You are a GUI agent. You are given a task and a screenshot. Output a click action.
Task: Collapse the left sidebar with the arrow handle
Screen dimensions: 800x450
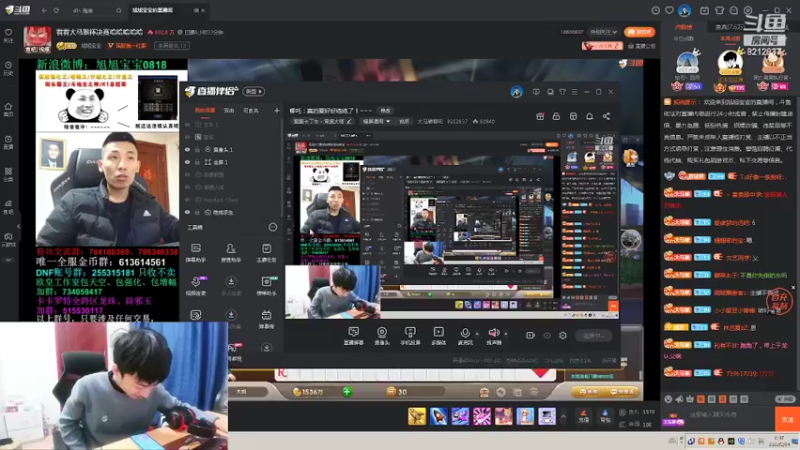pyautogui.click(x=18, y=226)
